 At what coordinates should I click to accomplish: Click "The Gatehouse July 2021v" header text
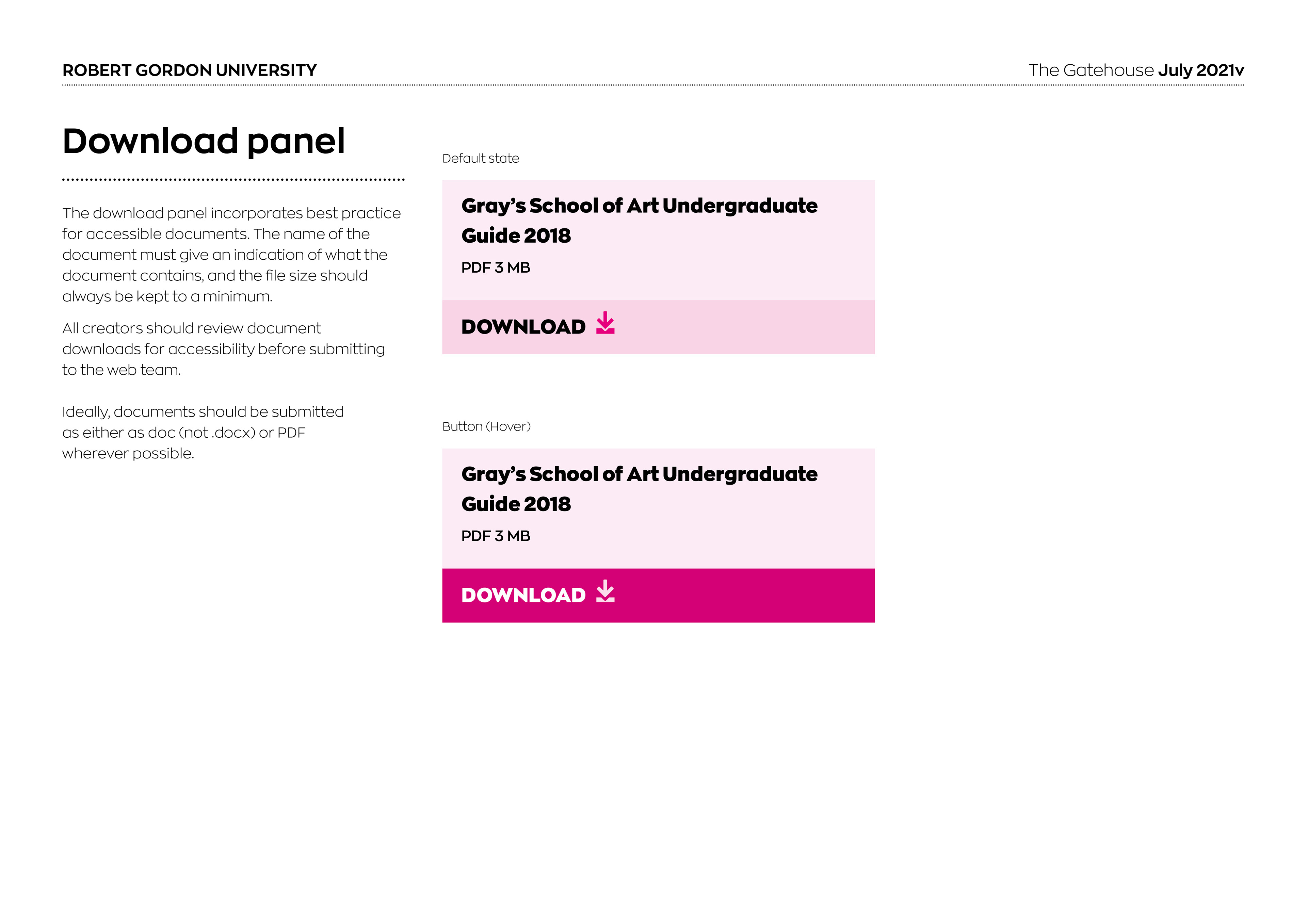[1136, 70]
